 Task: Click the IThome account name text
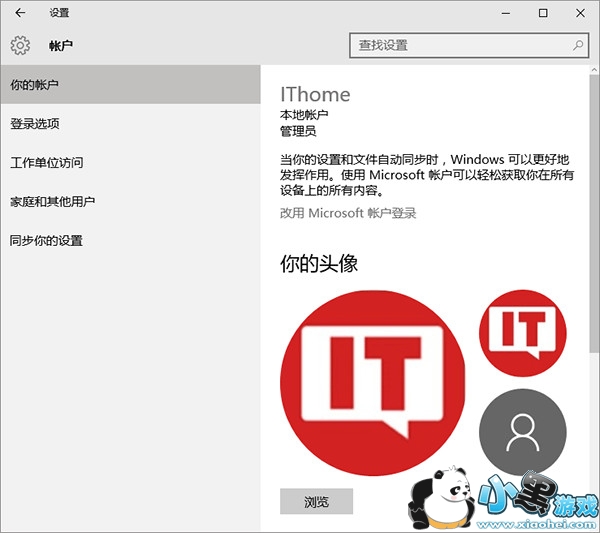315,94
